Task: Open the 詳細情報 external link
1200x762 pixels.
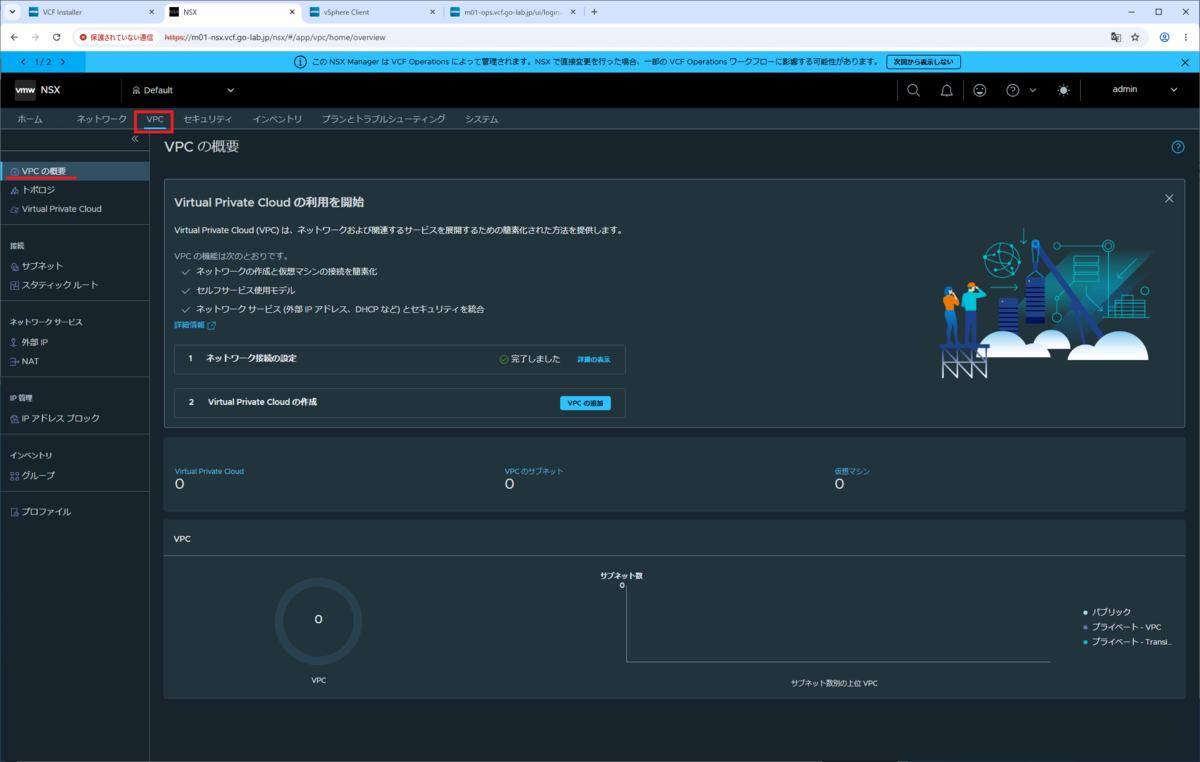Action: tap(195, 325)
